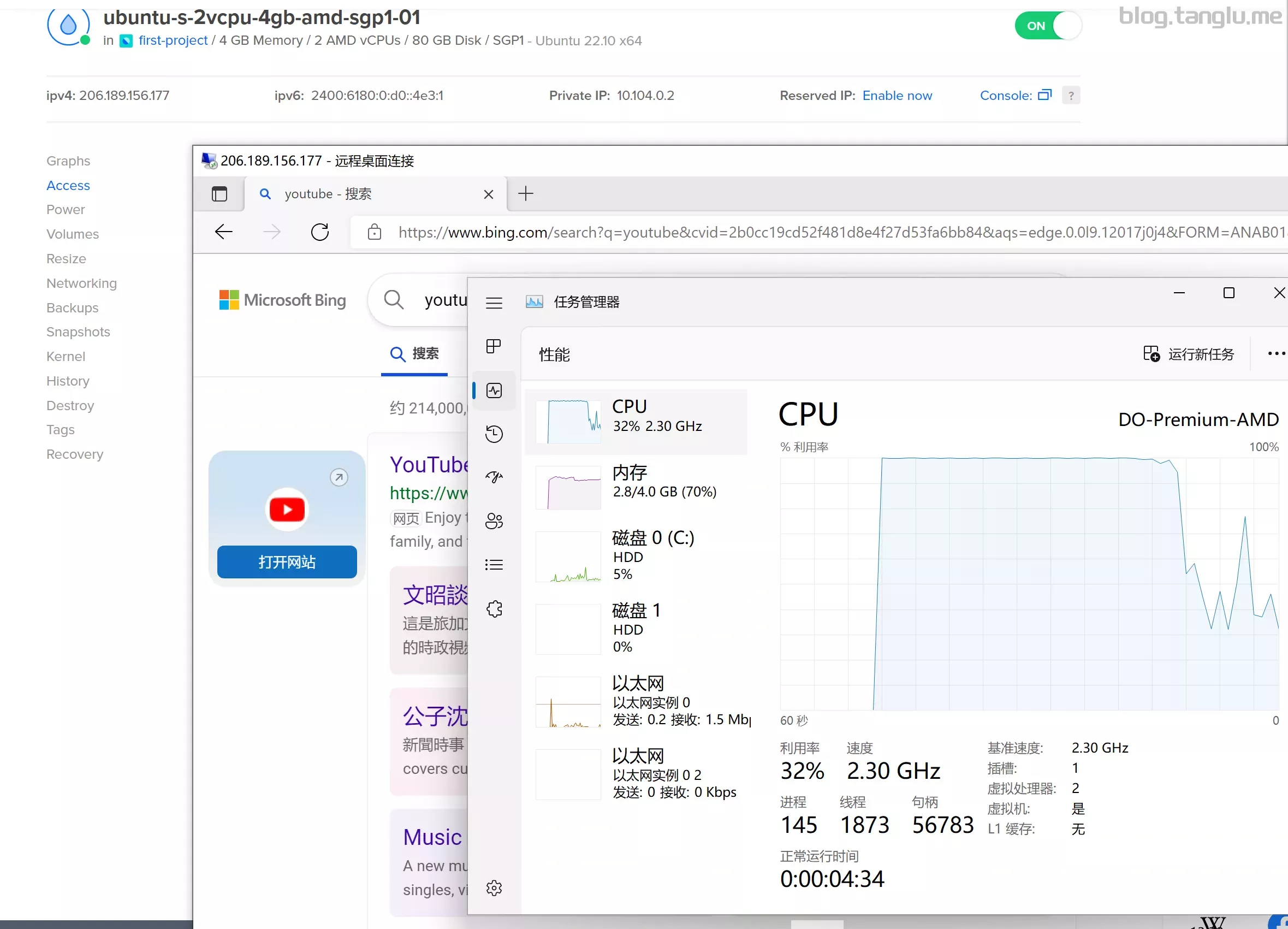This screenshot has width=1288, height=929.
Task: Open the droplet Console icon
Action: 1044,95
